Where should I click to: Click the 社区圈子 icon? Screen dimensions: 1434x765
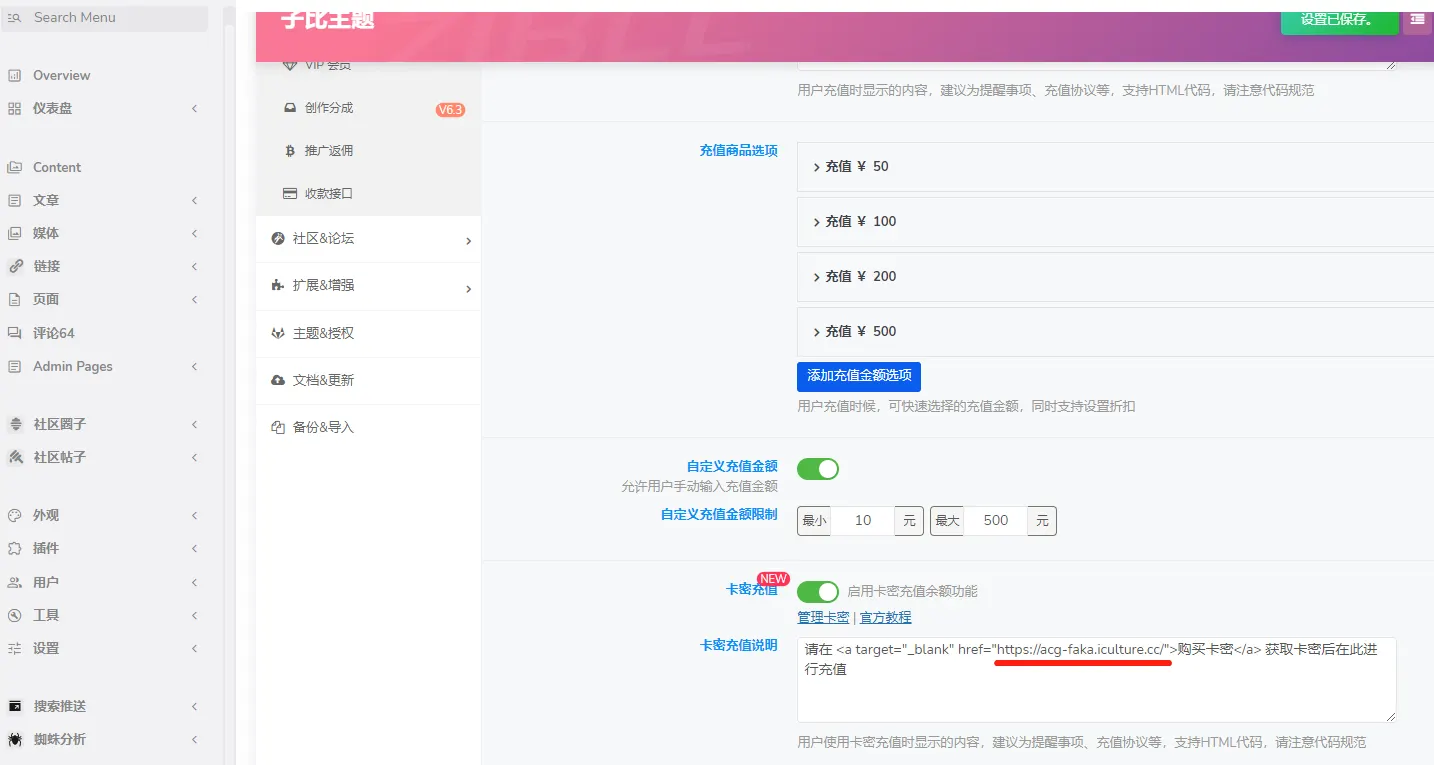(x=15, y=424)
